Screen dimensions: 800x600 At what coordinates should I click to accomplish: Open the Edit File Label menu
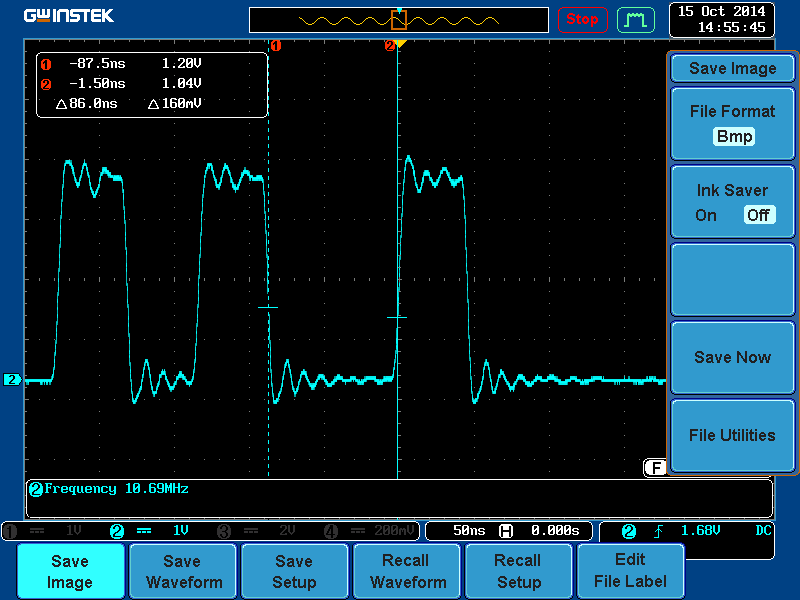pyautogui.click(x=630, y=571)
